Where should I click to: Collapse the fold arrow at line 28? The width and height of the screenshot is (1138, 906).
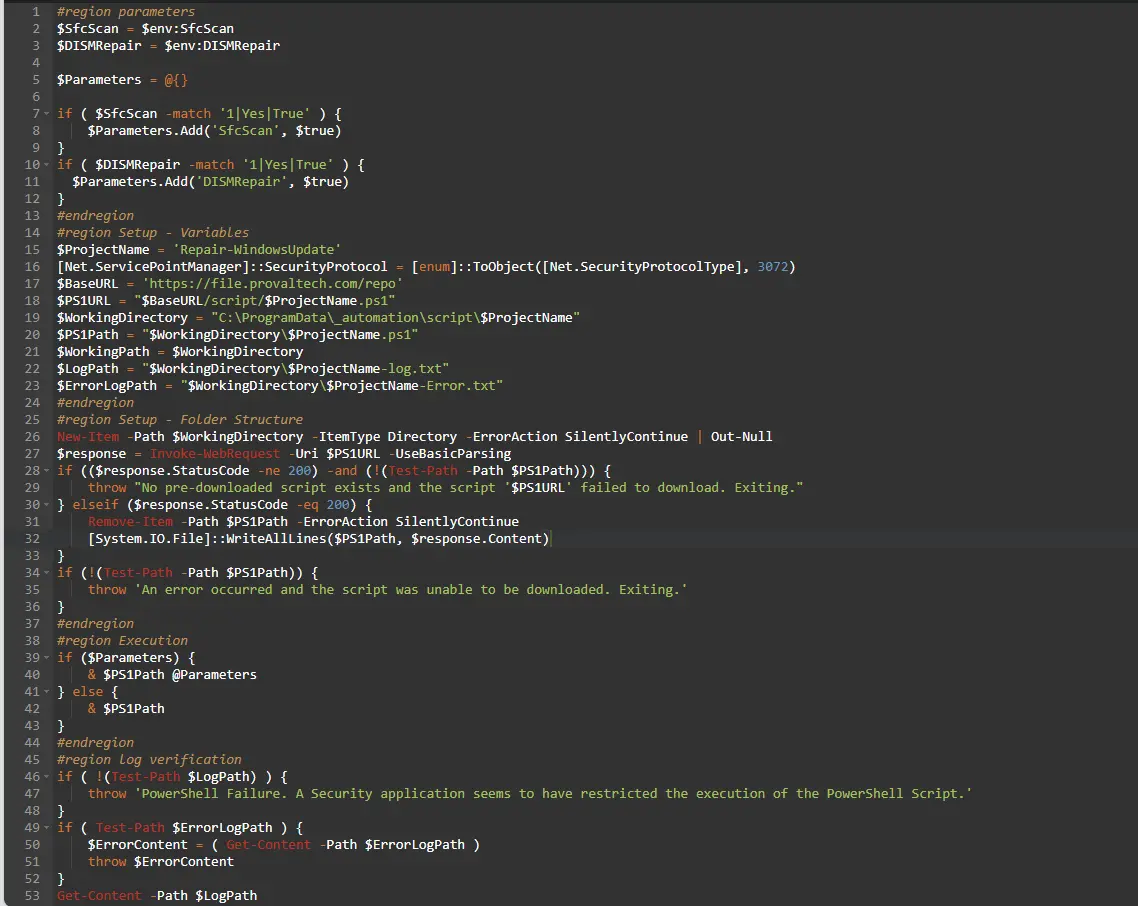tap(46, 471)
